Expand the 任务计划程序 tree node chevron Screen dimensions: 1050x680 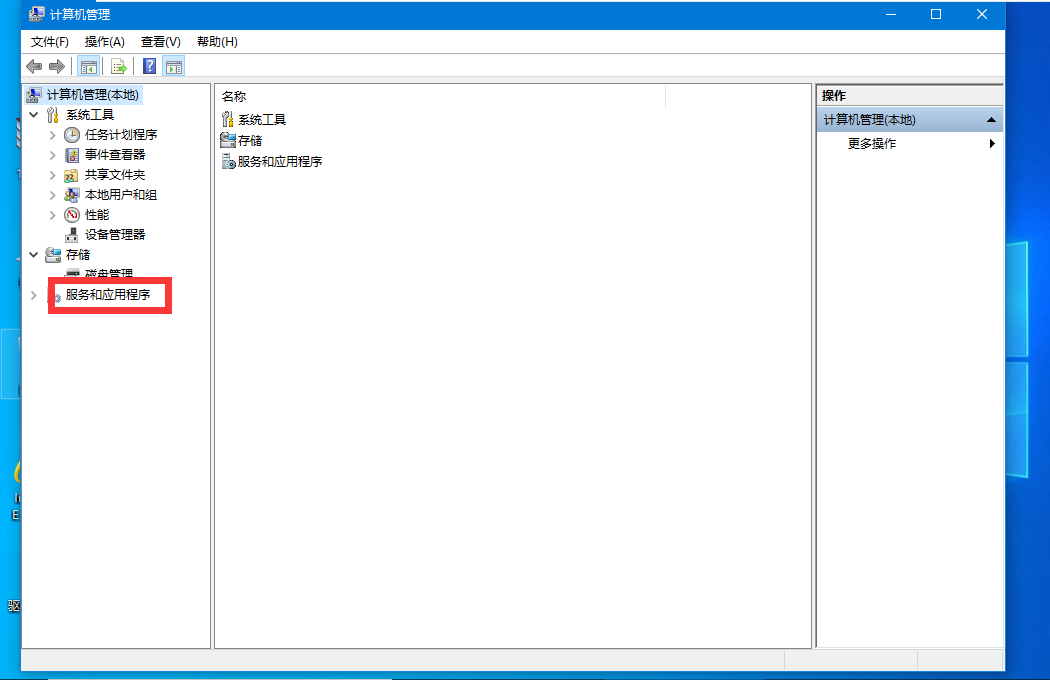pos(52,134)
